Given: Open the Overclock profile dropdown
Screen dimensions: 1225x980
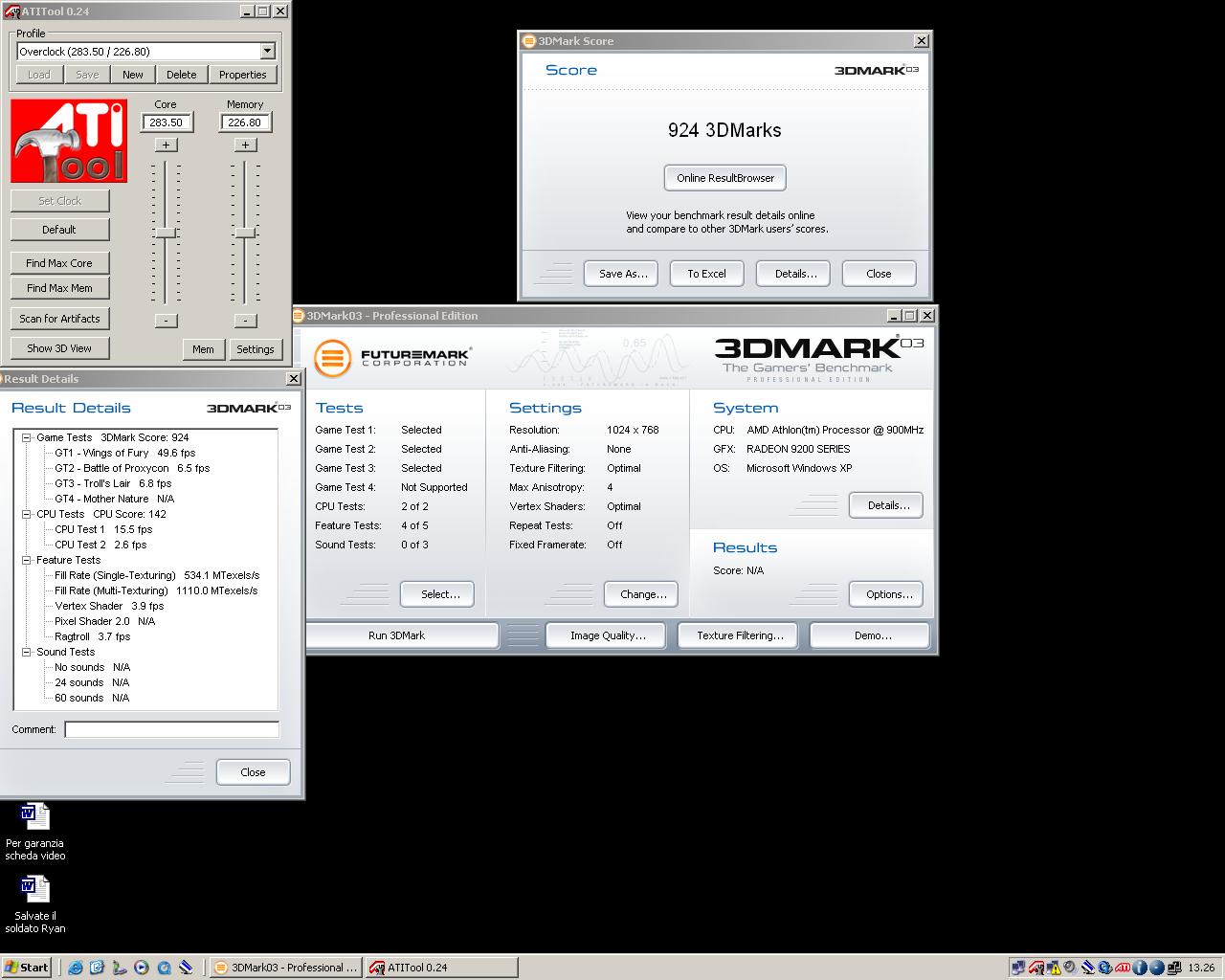Looking at the screenshot, I should click(x=267, y=52).
